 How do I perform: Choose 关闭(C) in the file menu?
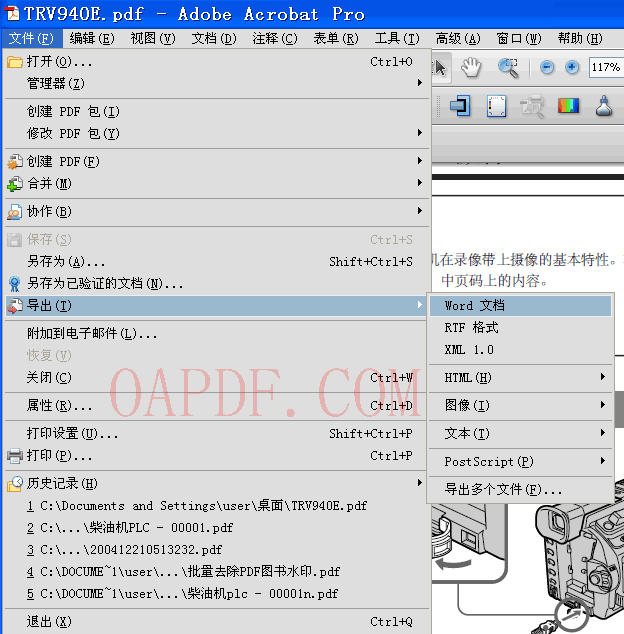(217, 377)
